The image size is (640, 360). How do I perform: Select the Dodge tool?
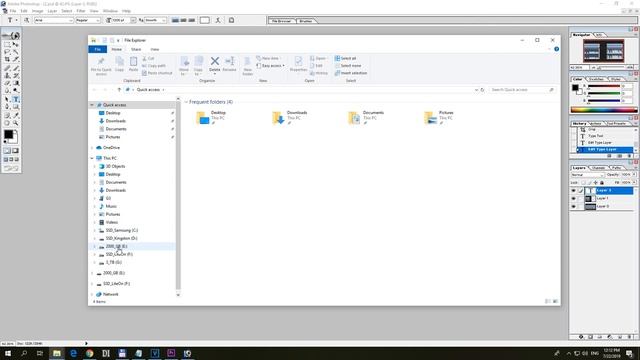(x=16, y=91)
